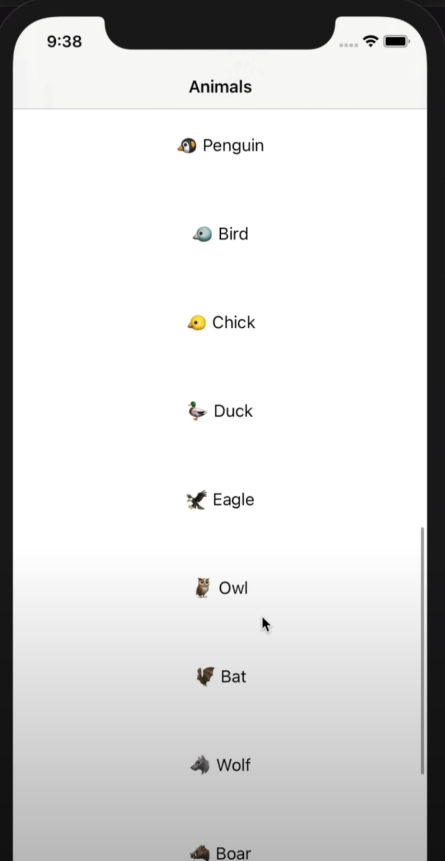The width and height of the screenshot is (445, 861).
Task: Pick the Eagle text label
Action: [233, 500]
